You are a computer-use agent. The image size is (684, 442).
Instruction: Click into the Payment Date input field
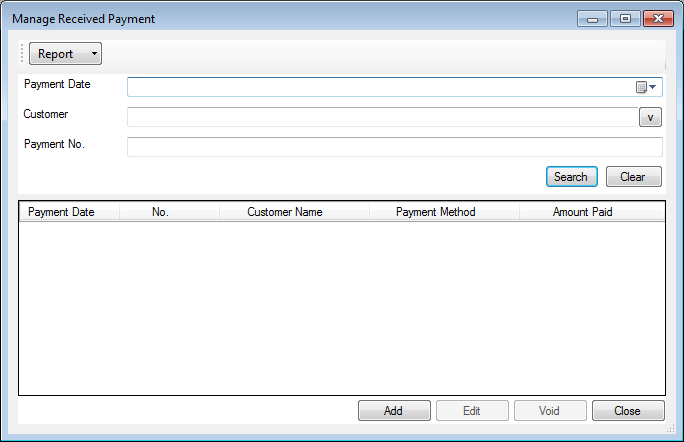pyautogui.click(x=380, y=87)
